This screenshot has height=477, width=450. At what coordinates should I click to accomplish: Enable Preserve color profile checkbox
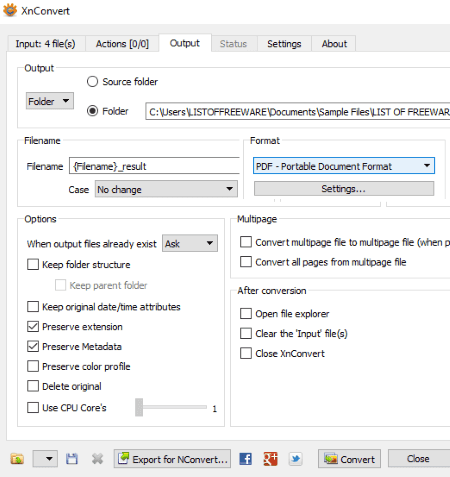click(x=33, y=366)
